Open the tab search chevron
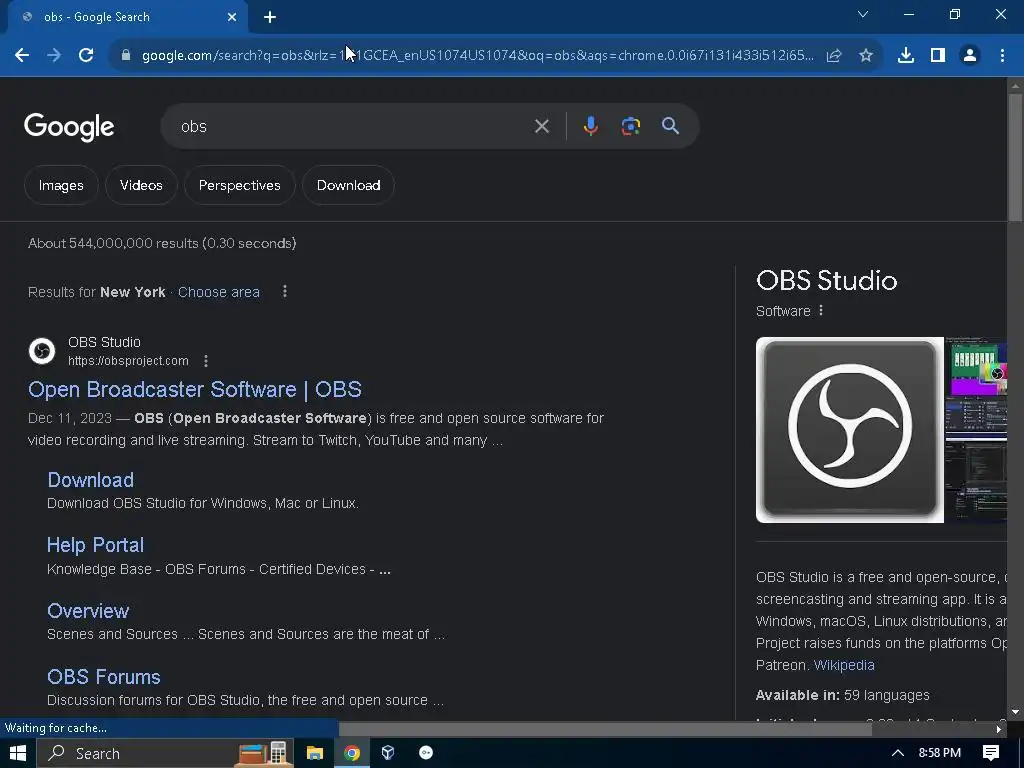Screen dimensions: 1024x768 863,14
